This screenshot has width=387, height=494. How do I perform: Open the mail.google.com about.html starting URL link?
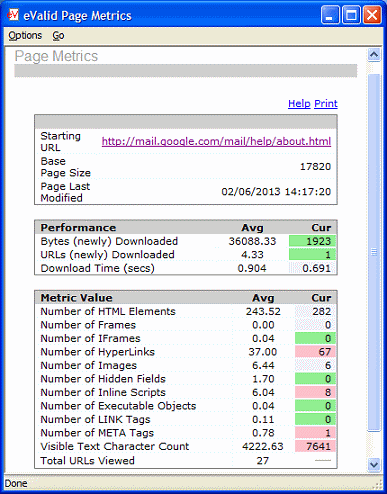(x=216, y=141)
